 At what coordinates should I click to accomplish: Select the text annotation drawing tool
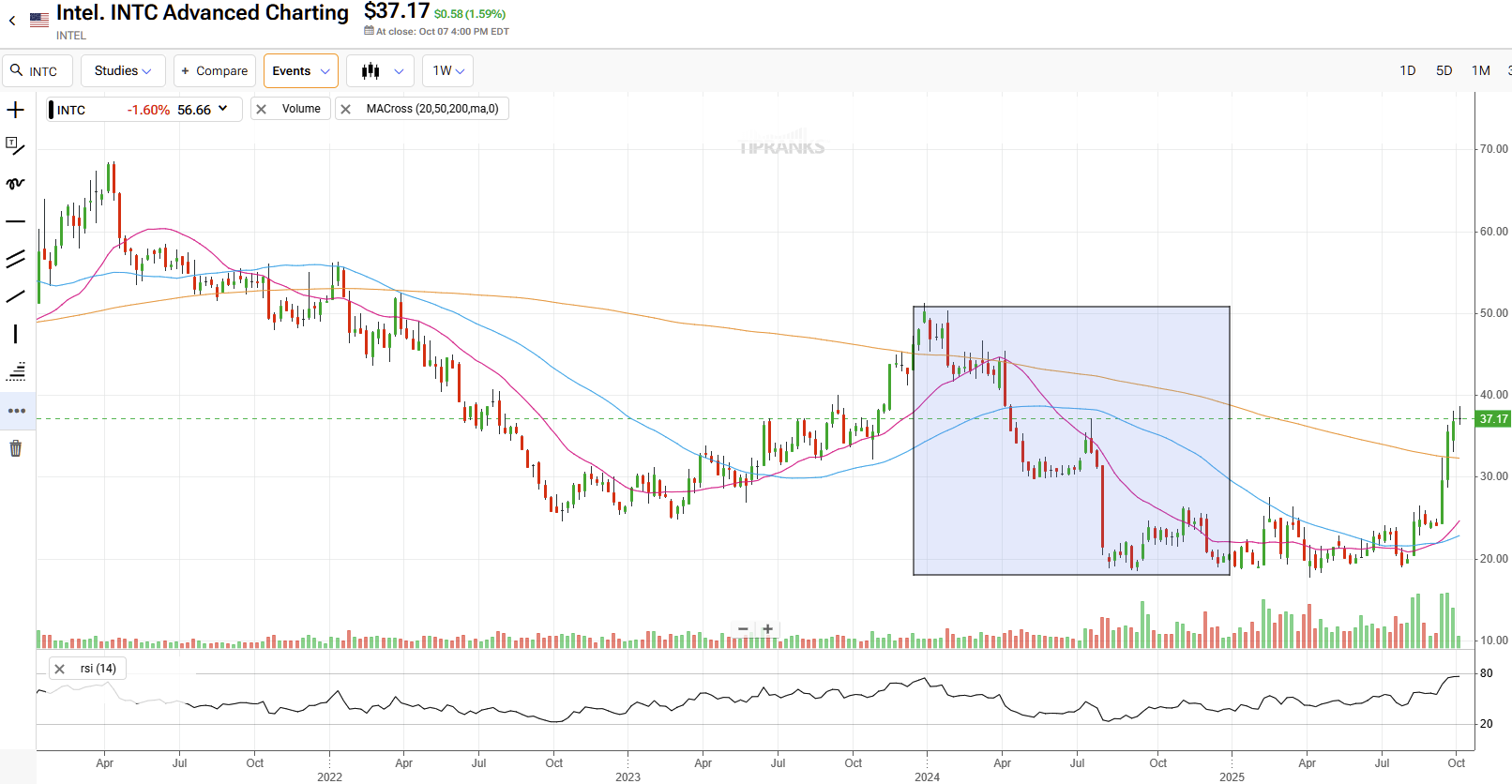[x=15, y=146]
